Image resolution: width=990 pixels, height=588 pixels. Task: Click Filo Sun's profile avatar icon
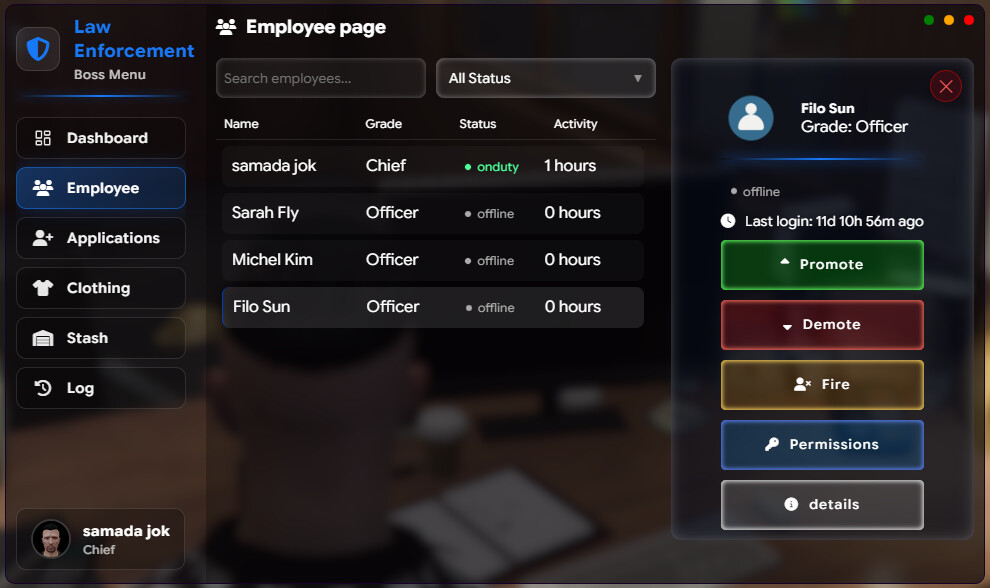click(x=751, y=117)
